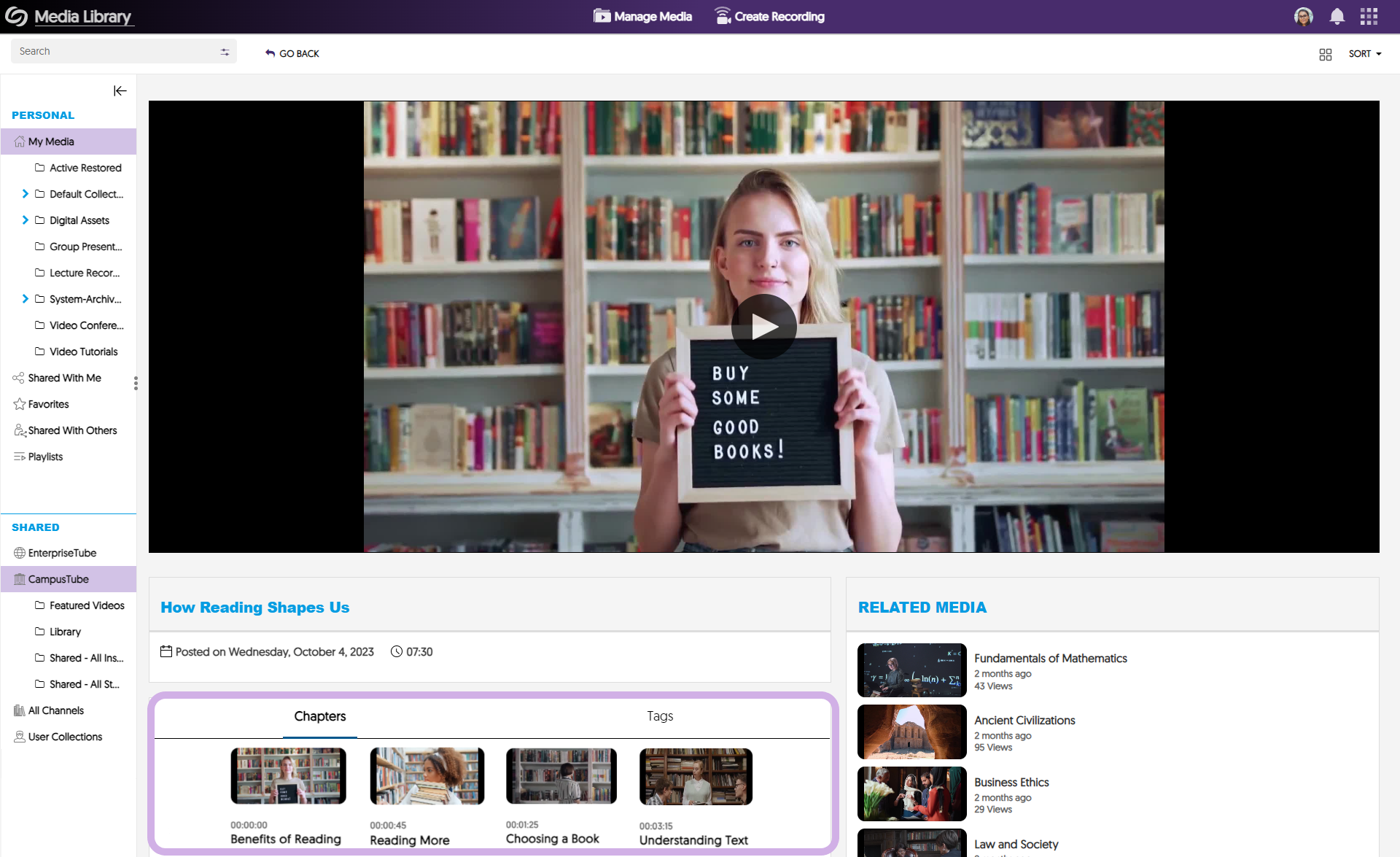1400x857 pixels.
Task: Open the SORT dropdown
Action: pyautogui.click(x=1364, y=54)
